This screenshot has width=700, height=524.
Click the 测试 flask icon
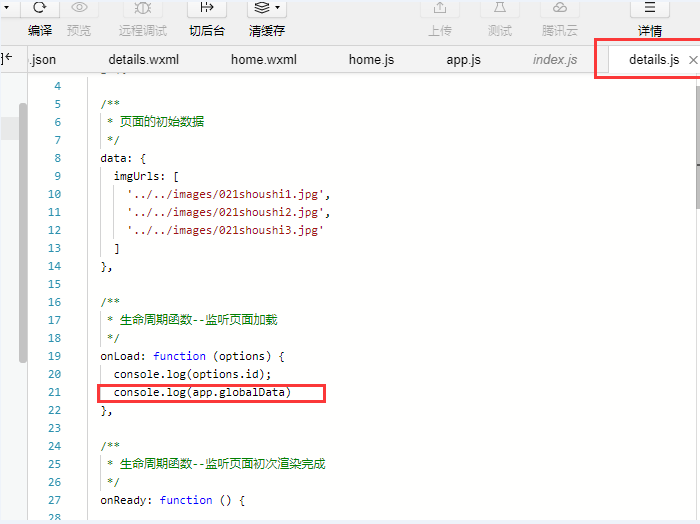[500, 7]
